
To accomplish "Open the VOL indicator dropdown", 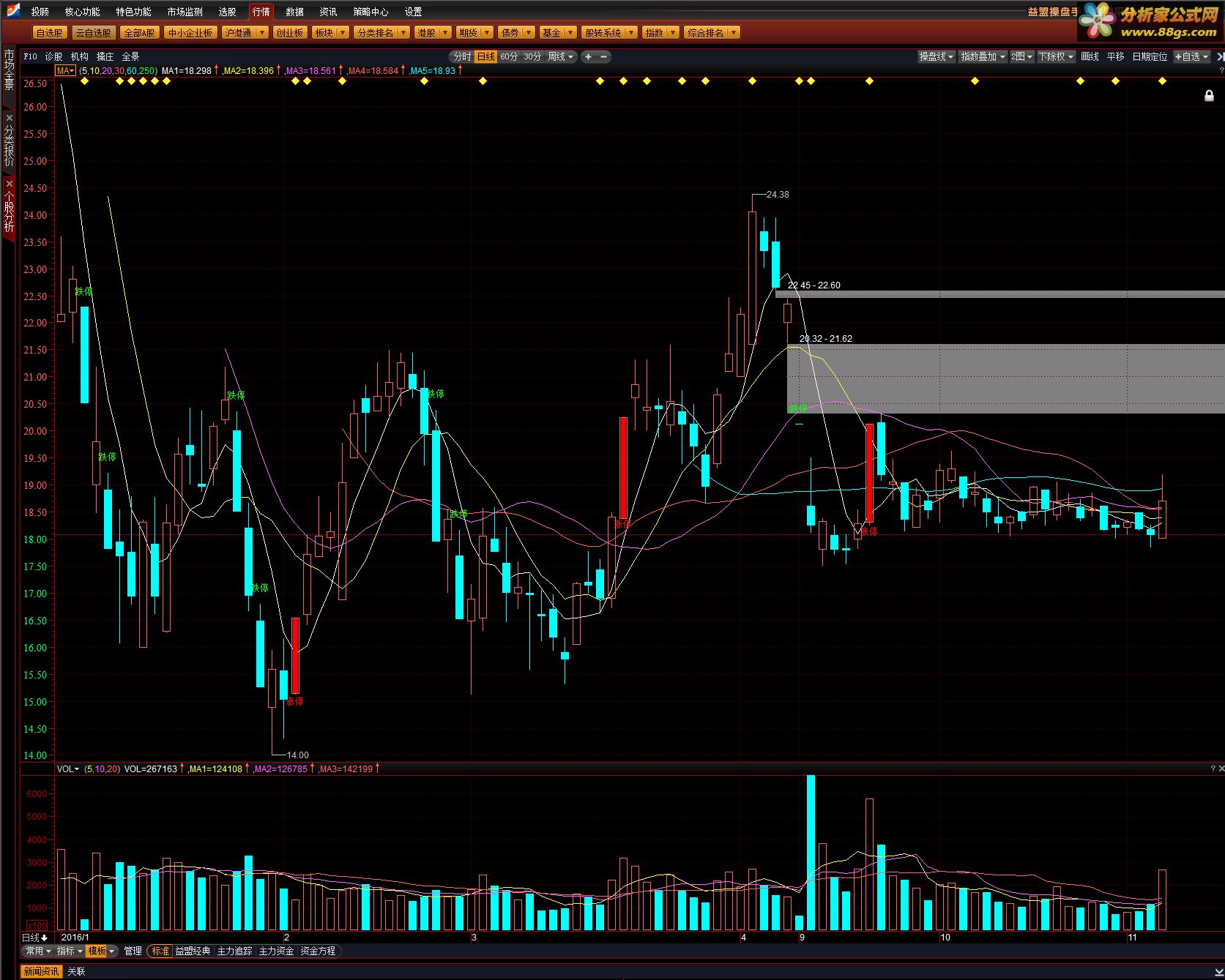I will [x=68, y=768].
